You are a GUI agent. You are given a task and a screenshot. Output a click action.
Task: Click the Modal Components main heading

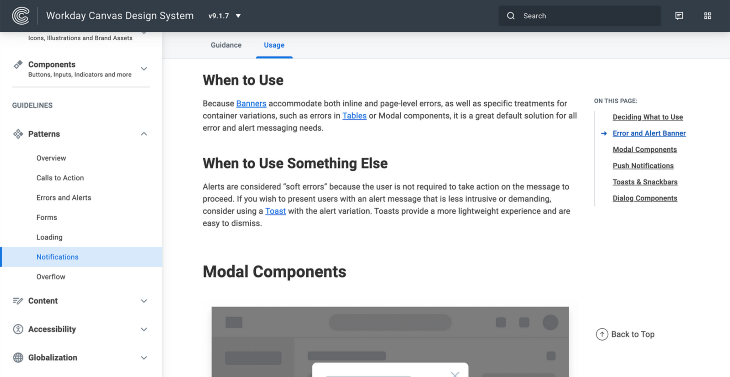pos(275,271)
